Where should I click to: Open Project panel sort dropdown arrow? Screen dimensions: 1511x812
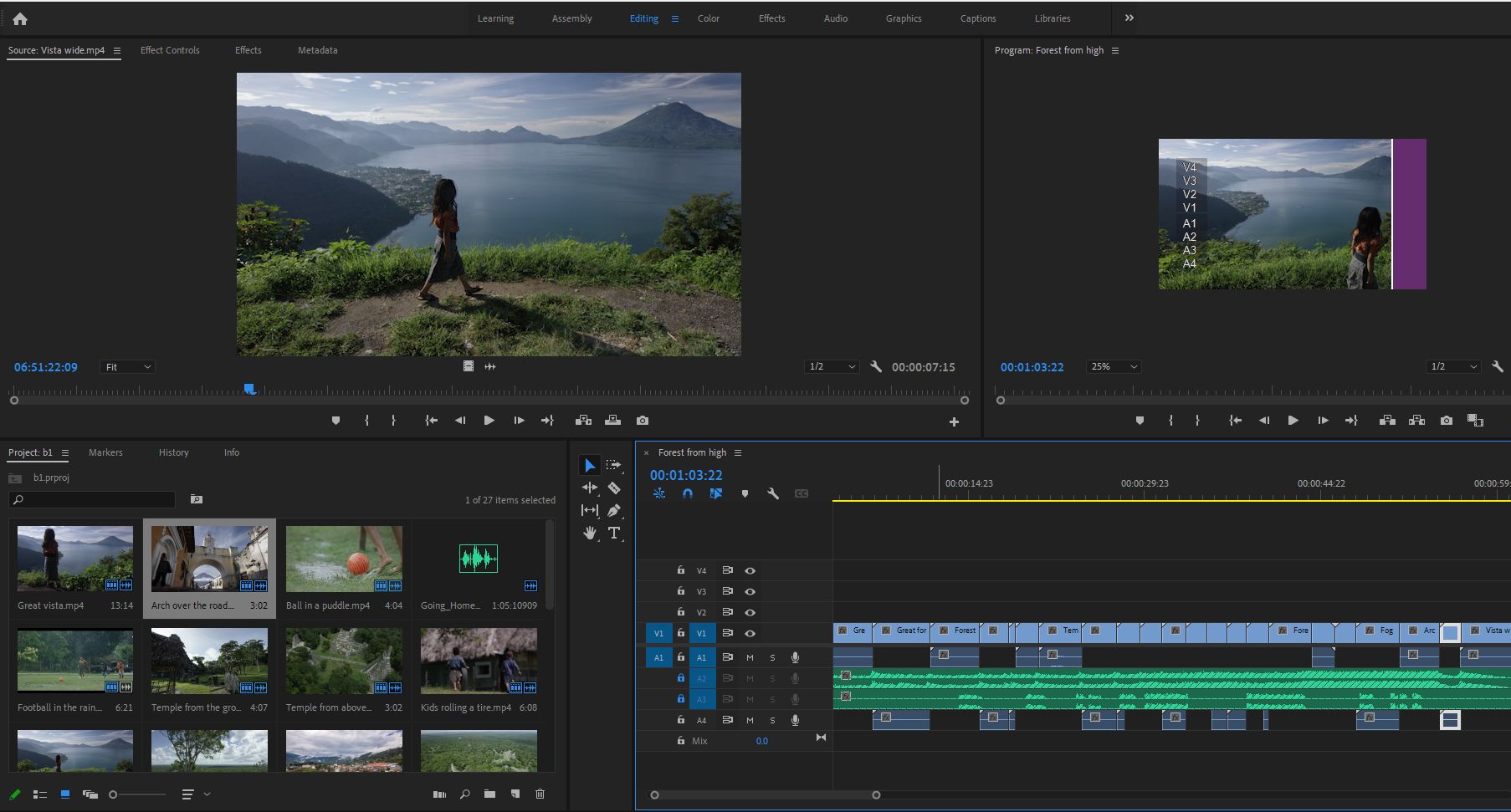coord(207,794)
